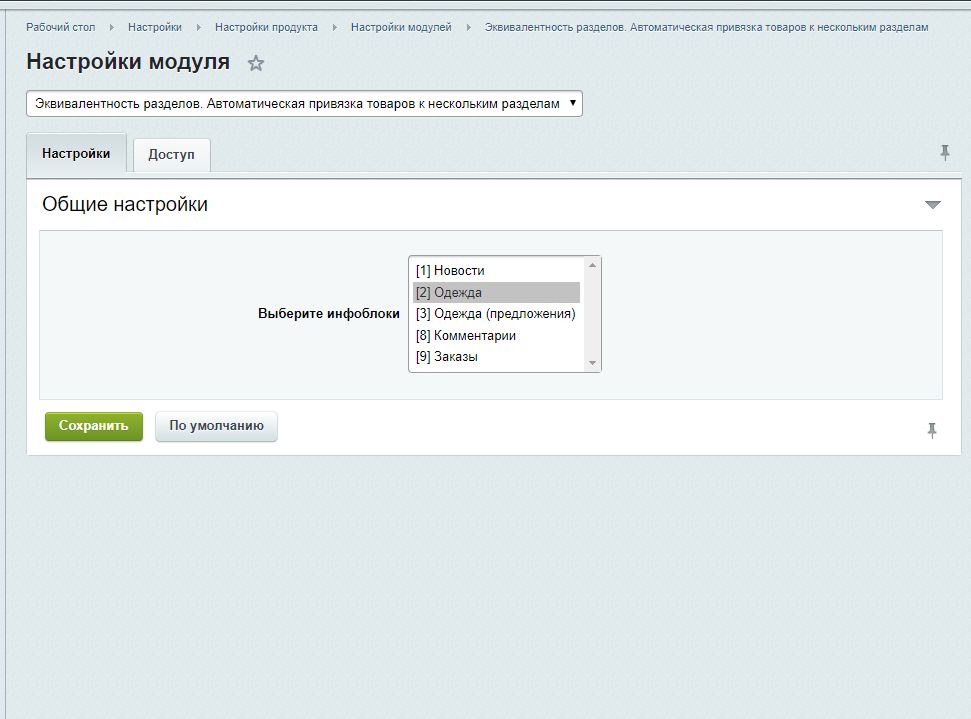Navigate to Настройки продукта breadcrumb
This screenshot has height=719, width=971.
(x=266, y=27)
